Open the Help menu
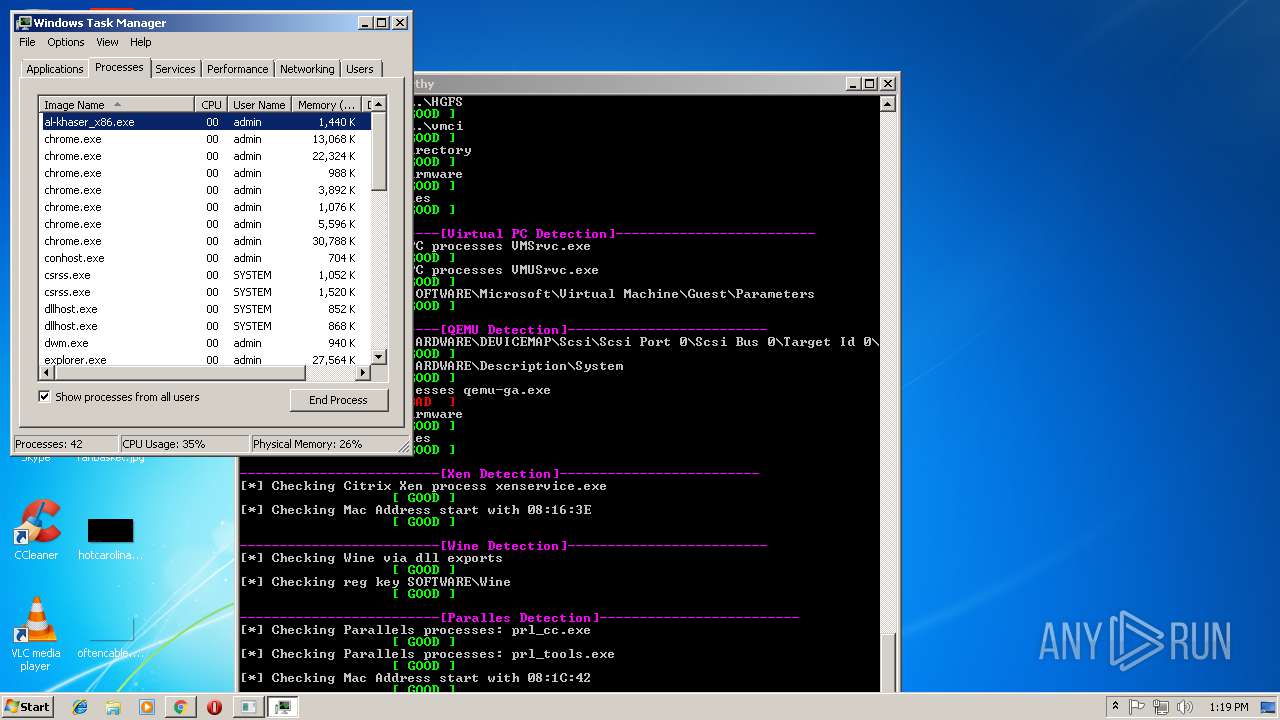1280x720 pixels. point(140,42)
